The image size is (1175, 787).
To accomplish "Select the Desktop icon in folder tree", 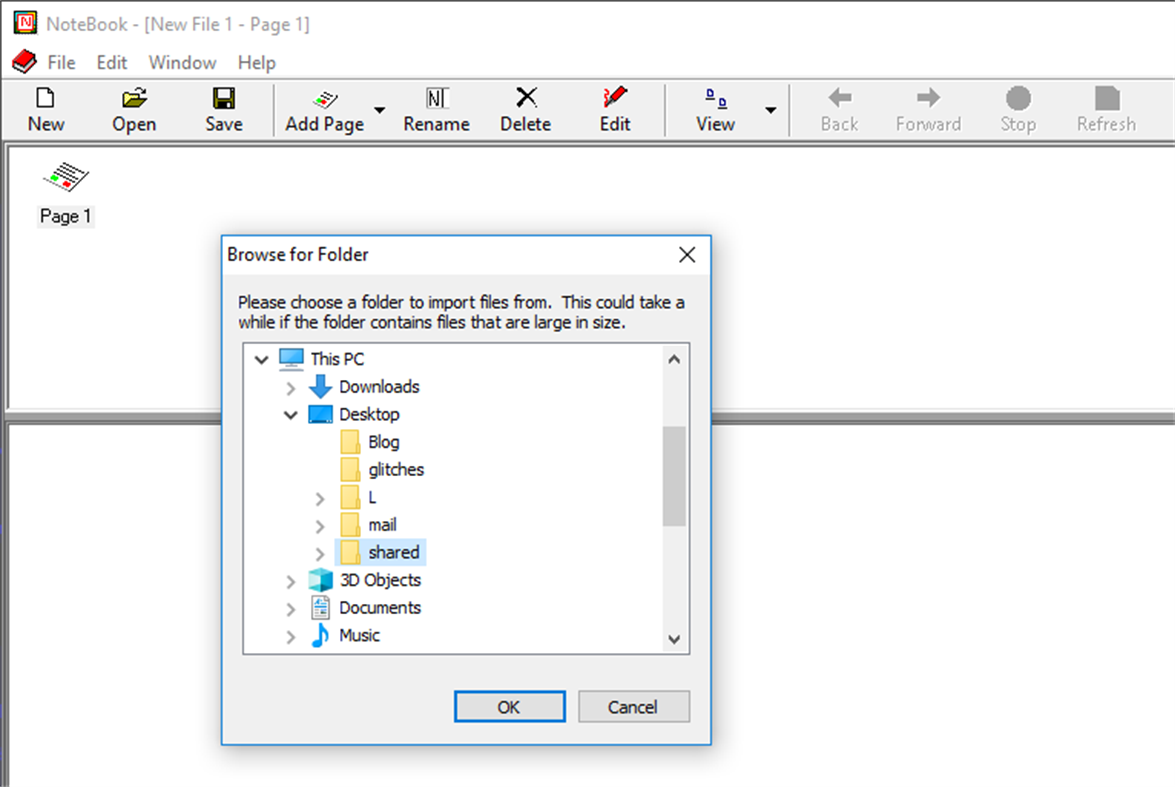I will [321, 414].
